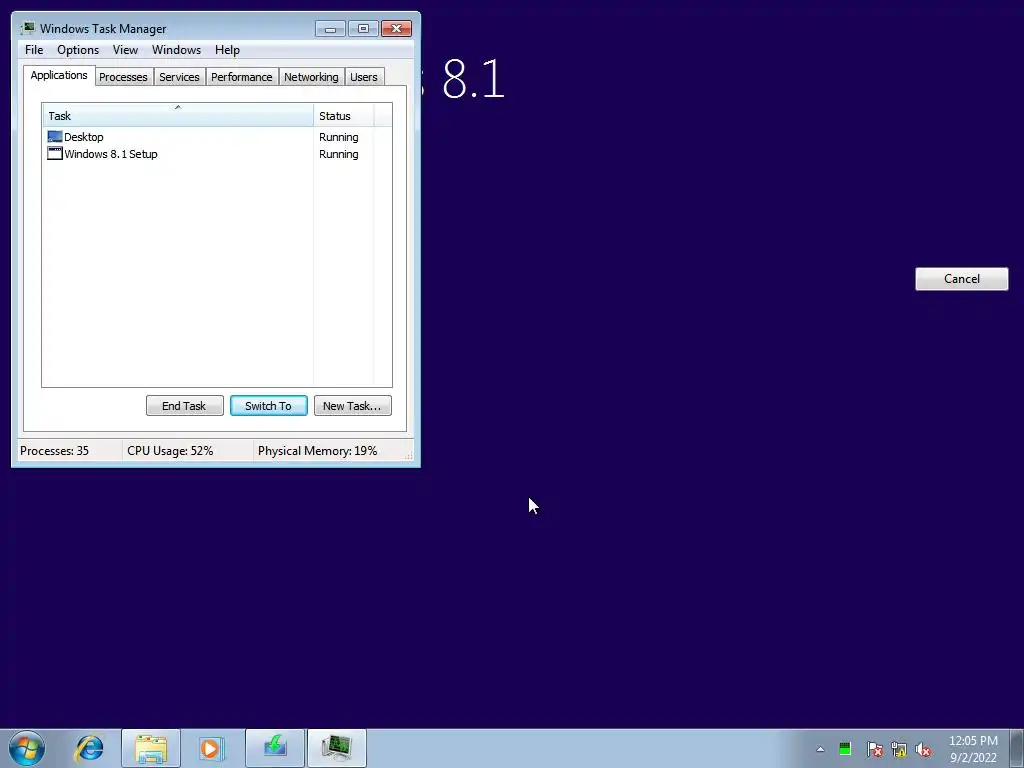
Task: Open the Windows menu
Action: 176,50
